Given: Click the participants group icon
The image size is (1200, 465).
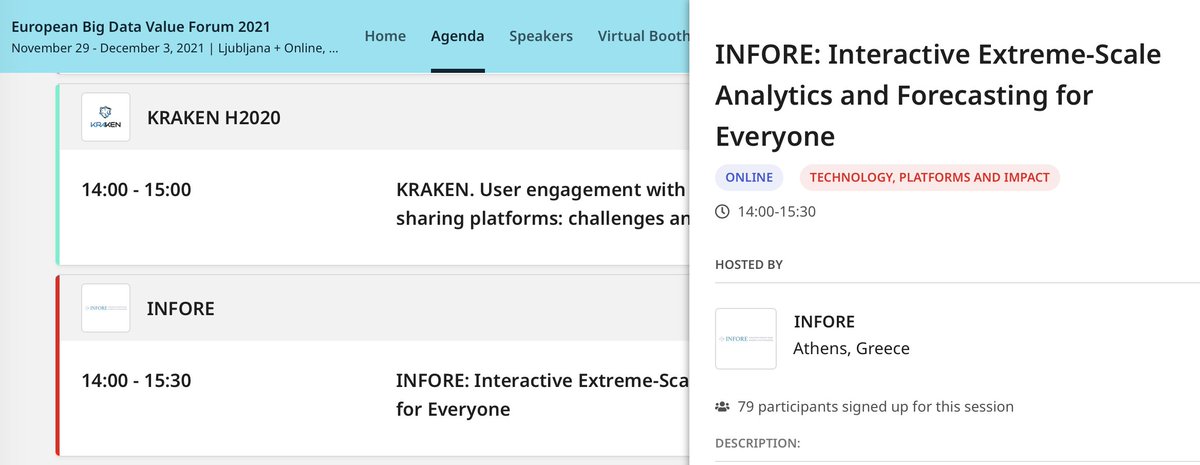Looking at the screenshot, I should [723, 407].
